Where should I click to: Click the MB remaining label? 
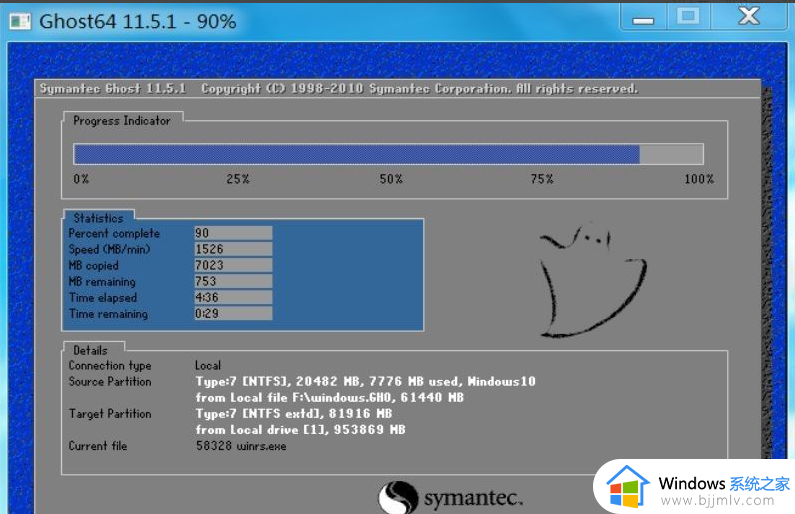pyautogui.click(x=102, y=282)
